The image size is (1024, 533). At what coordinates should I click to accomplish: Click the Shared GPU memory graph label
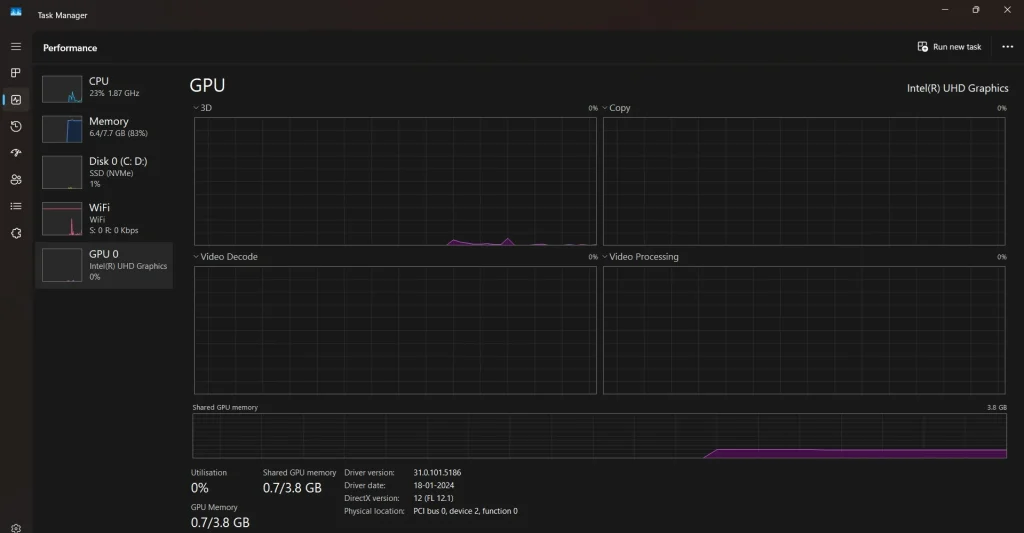[225, 407]
